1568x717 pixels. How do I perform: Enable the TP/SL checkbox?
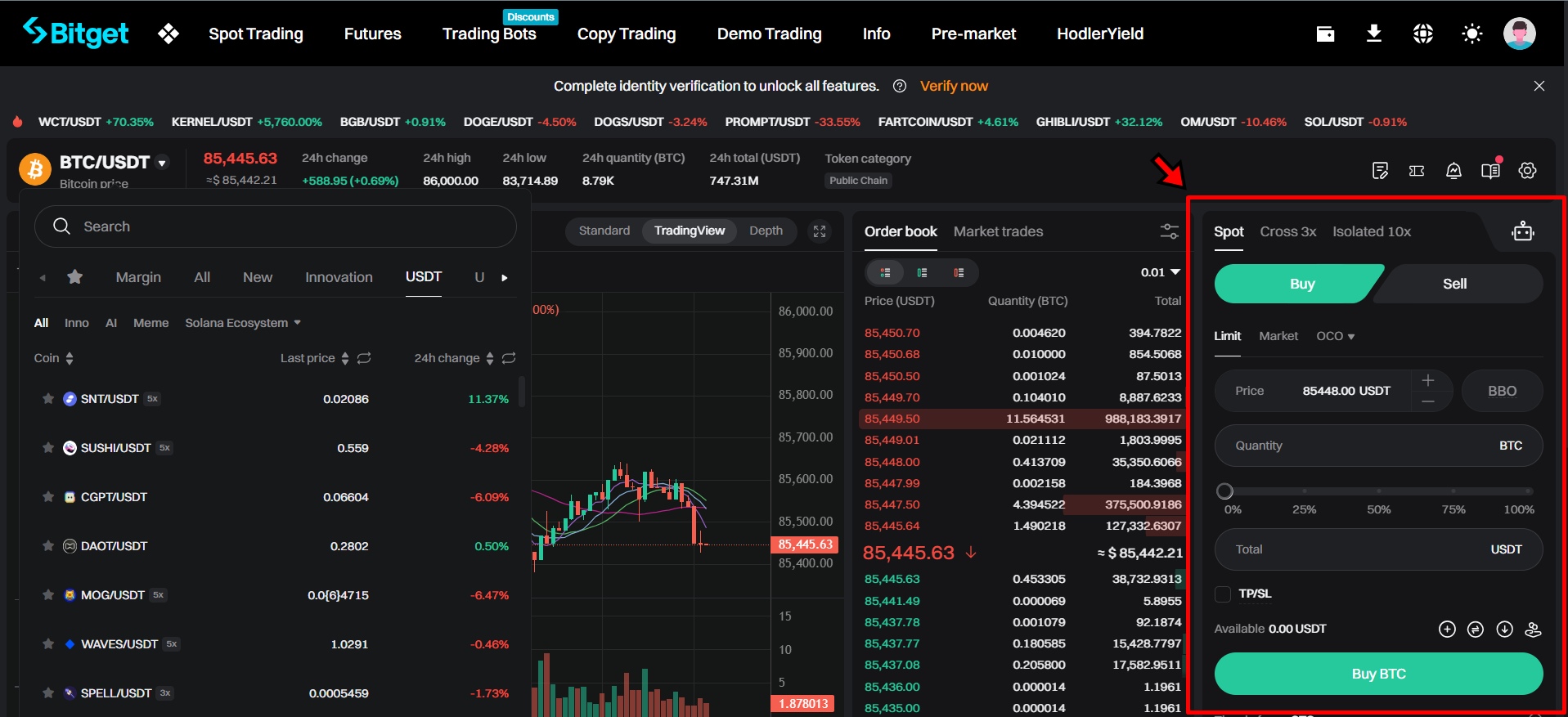click(x=1223, y=594)
